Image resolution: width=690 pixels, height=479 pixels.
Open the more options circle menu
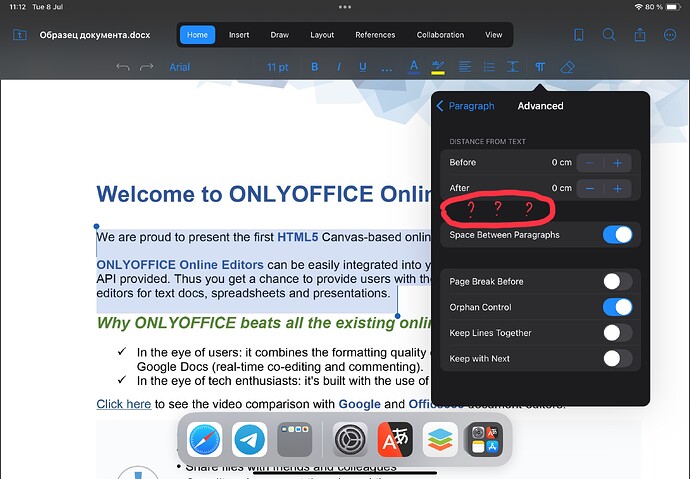pyautogui.click(x=670, y=35)
